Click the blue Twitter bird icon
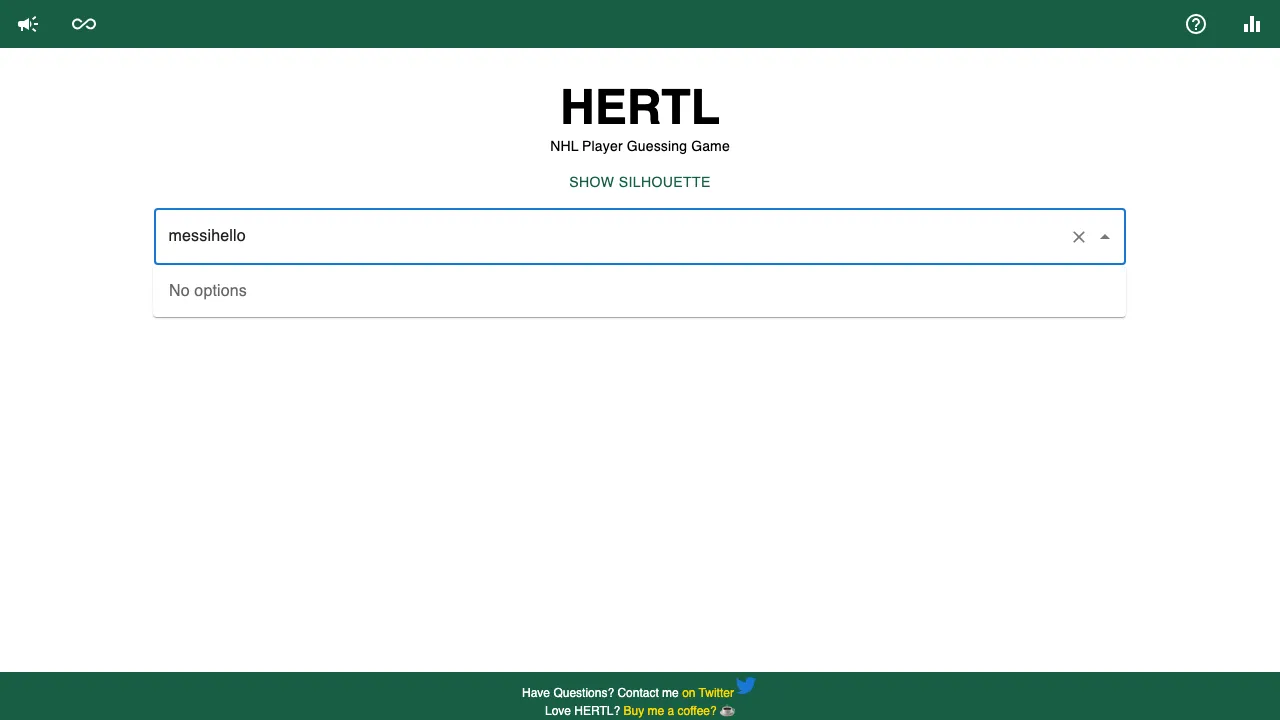This screenshot has width=1280, height=720. coord(746,686)
